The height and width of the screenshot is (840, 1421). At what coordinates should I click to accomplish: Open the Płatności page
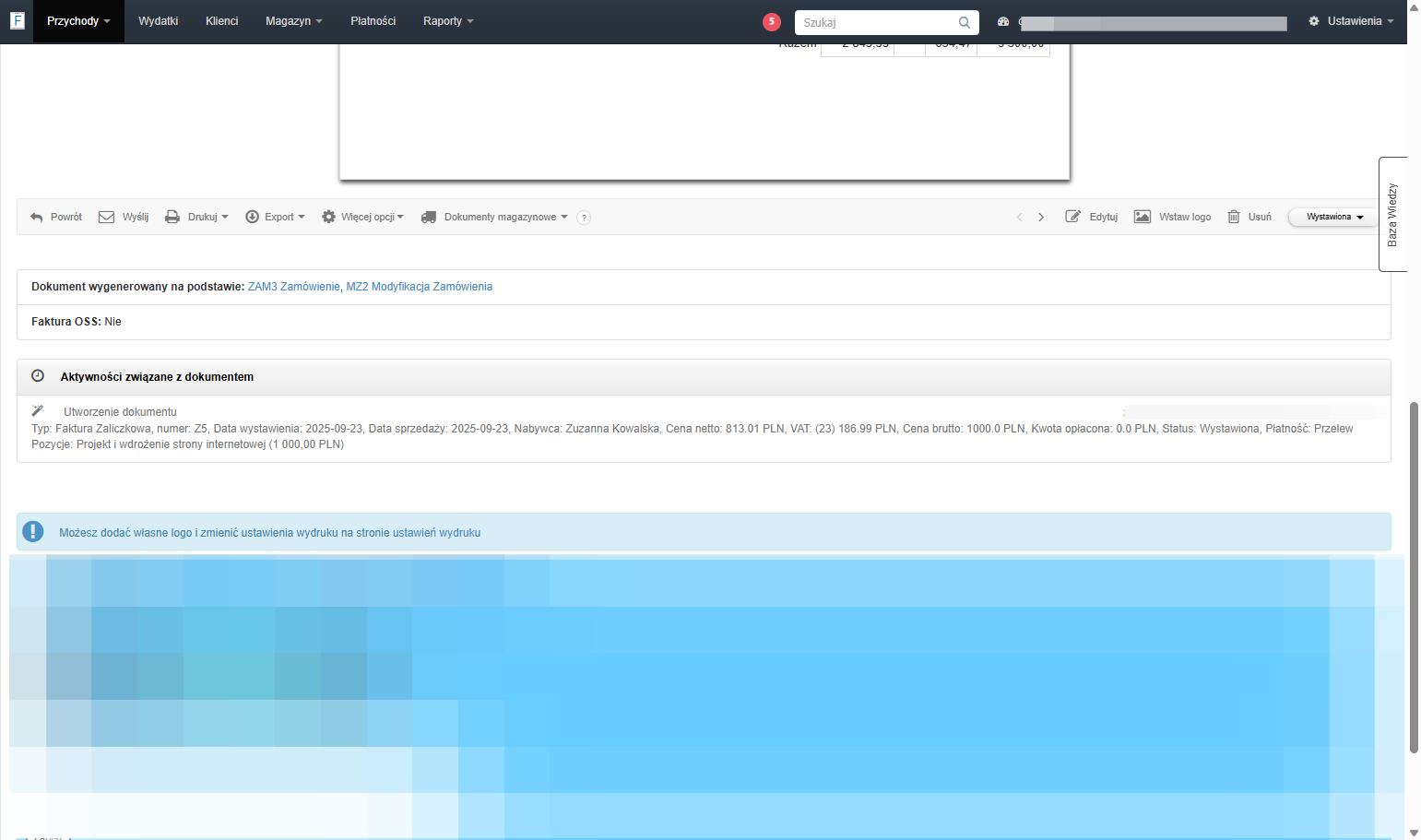[373, 21]
